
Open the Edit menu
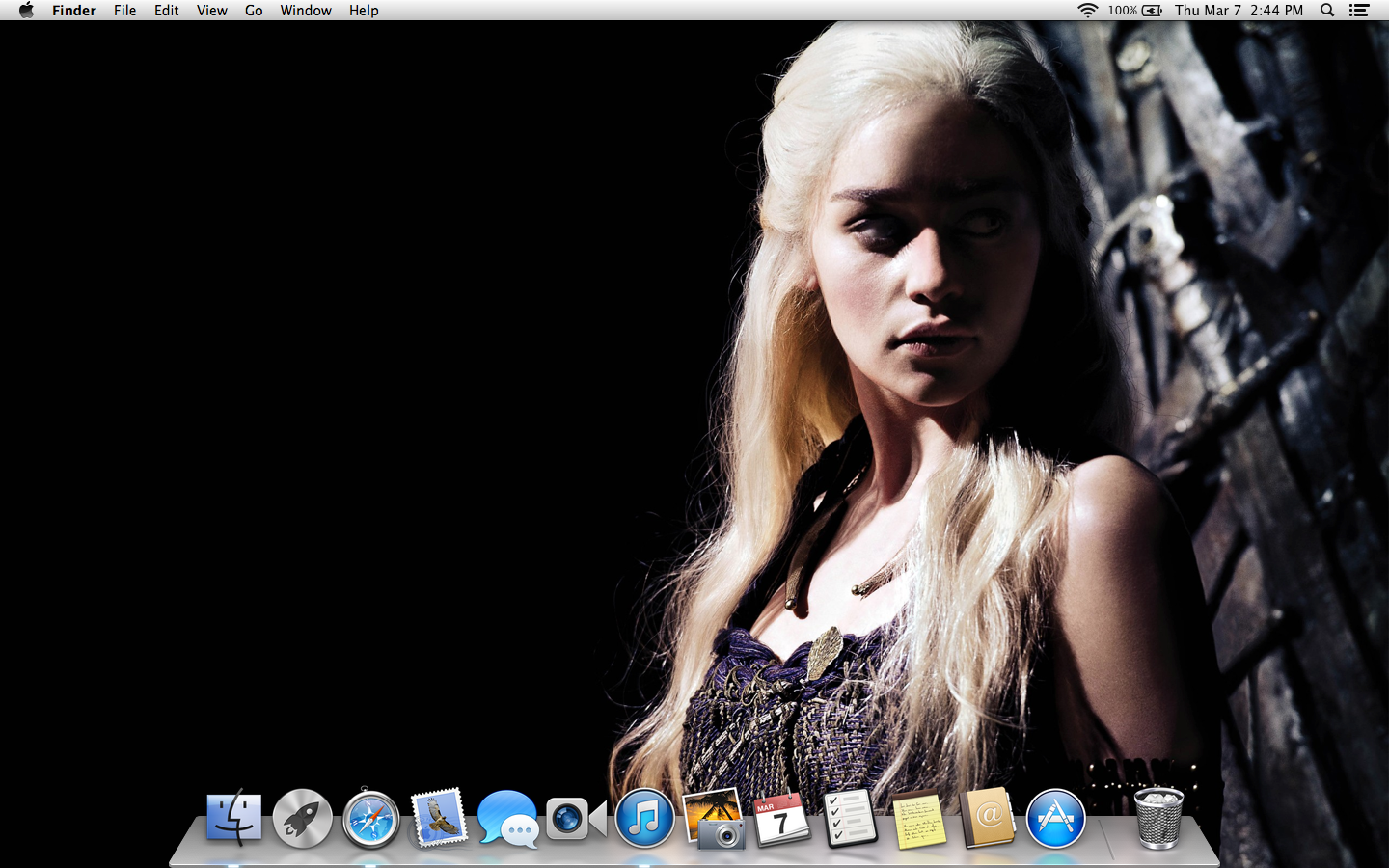click(167, 11)
